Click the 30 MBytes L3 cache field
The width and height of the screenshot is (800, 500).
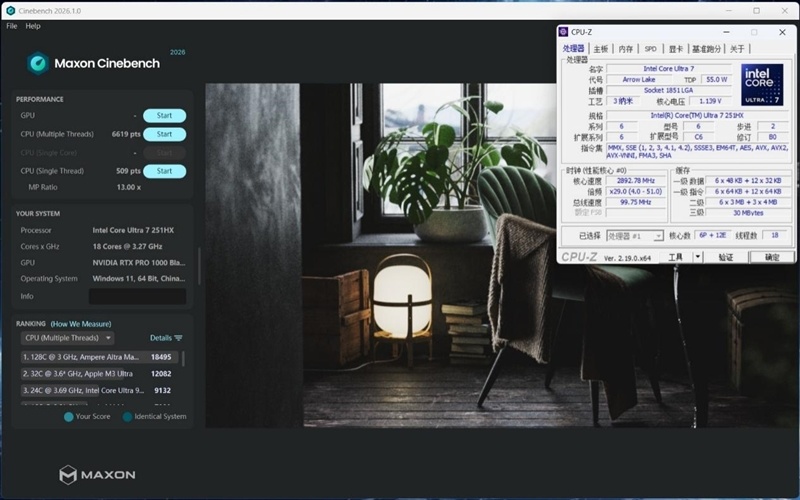(748, 213)
